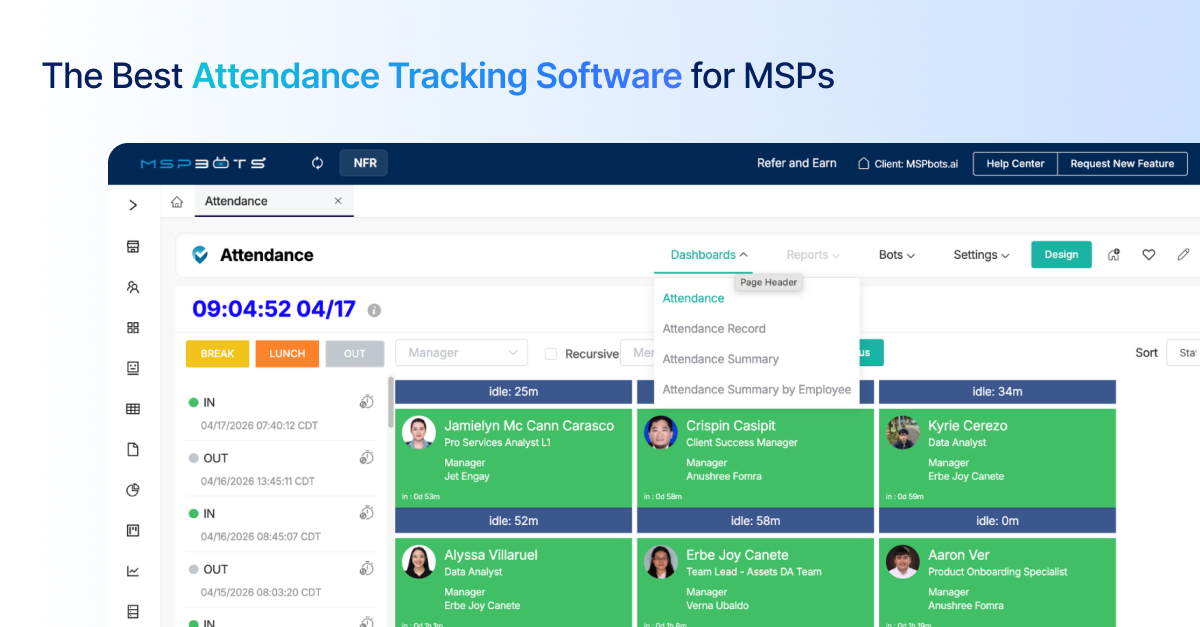Click the 'idle: 34m' bar

click(x=997, y=391)
